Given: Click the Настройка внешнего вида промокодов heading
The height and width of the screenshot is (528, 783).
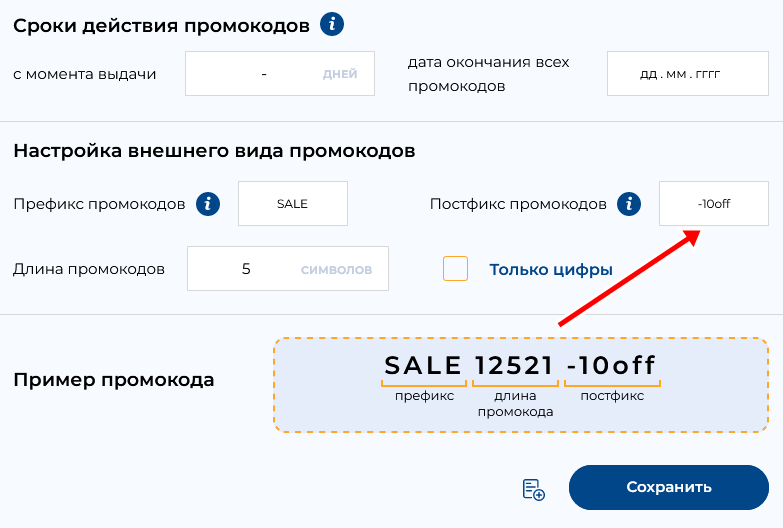Looking at the screenshot, I should pos(214,150).
